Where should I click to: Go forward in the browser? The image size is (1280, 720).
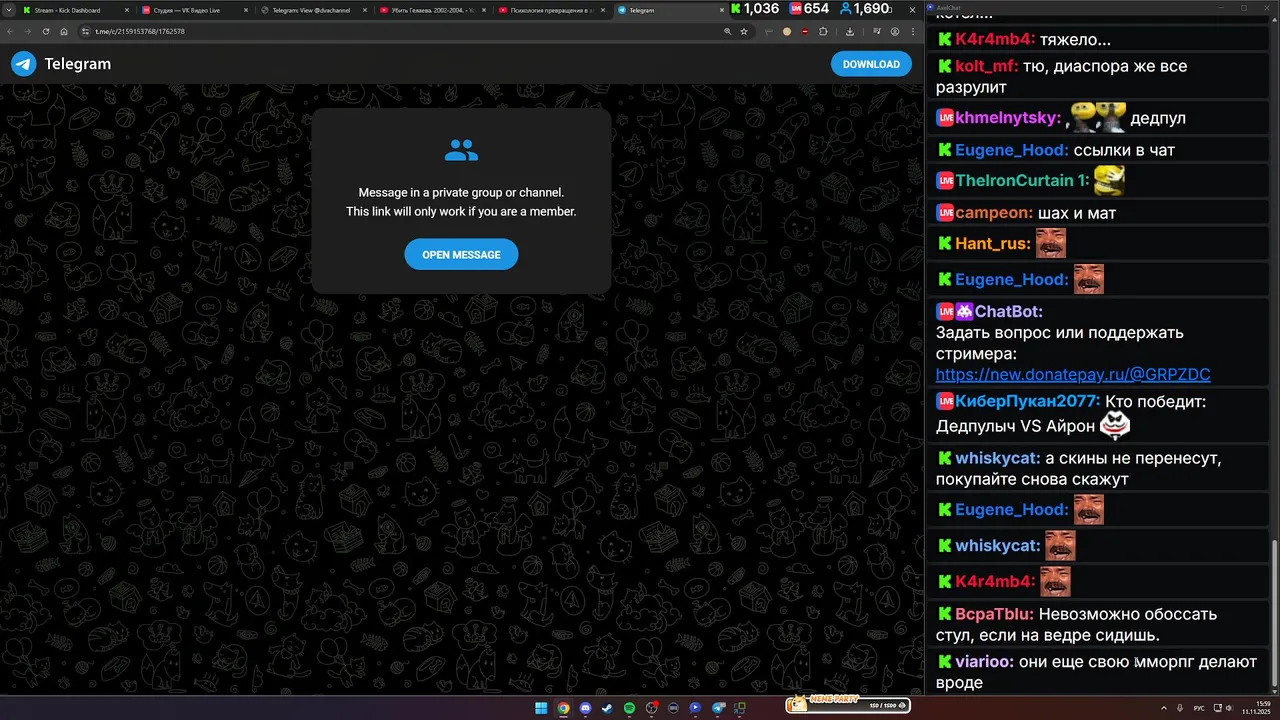point(28,31)
